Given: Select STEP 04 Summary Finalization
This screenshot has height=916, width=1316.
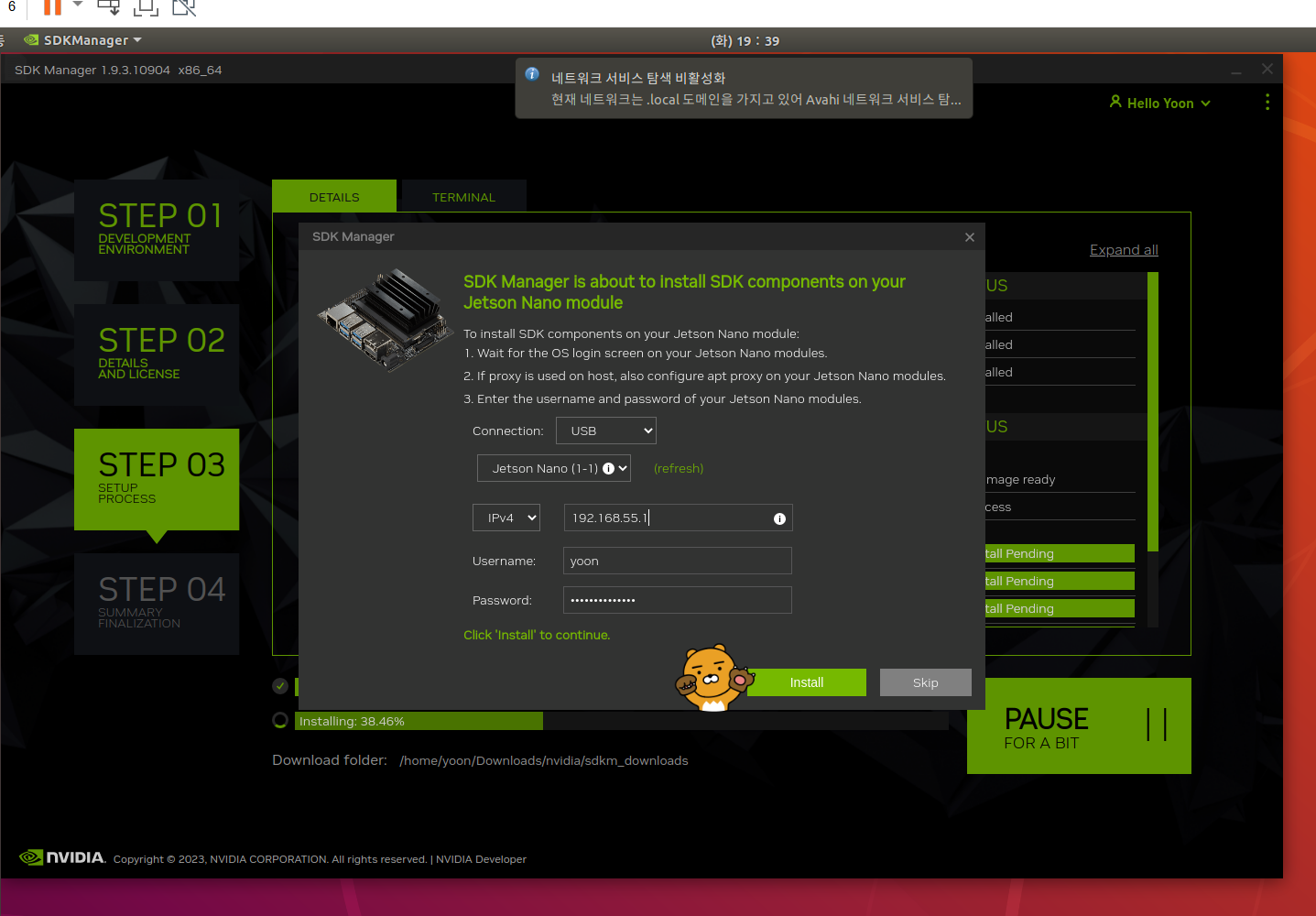Looking at the screenshot, I should 157,604.
